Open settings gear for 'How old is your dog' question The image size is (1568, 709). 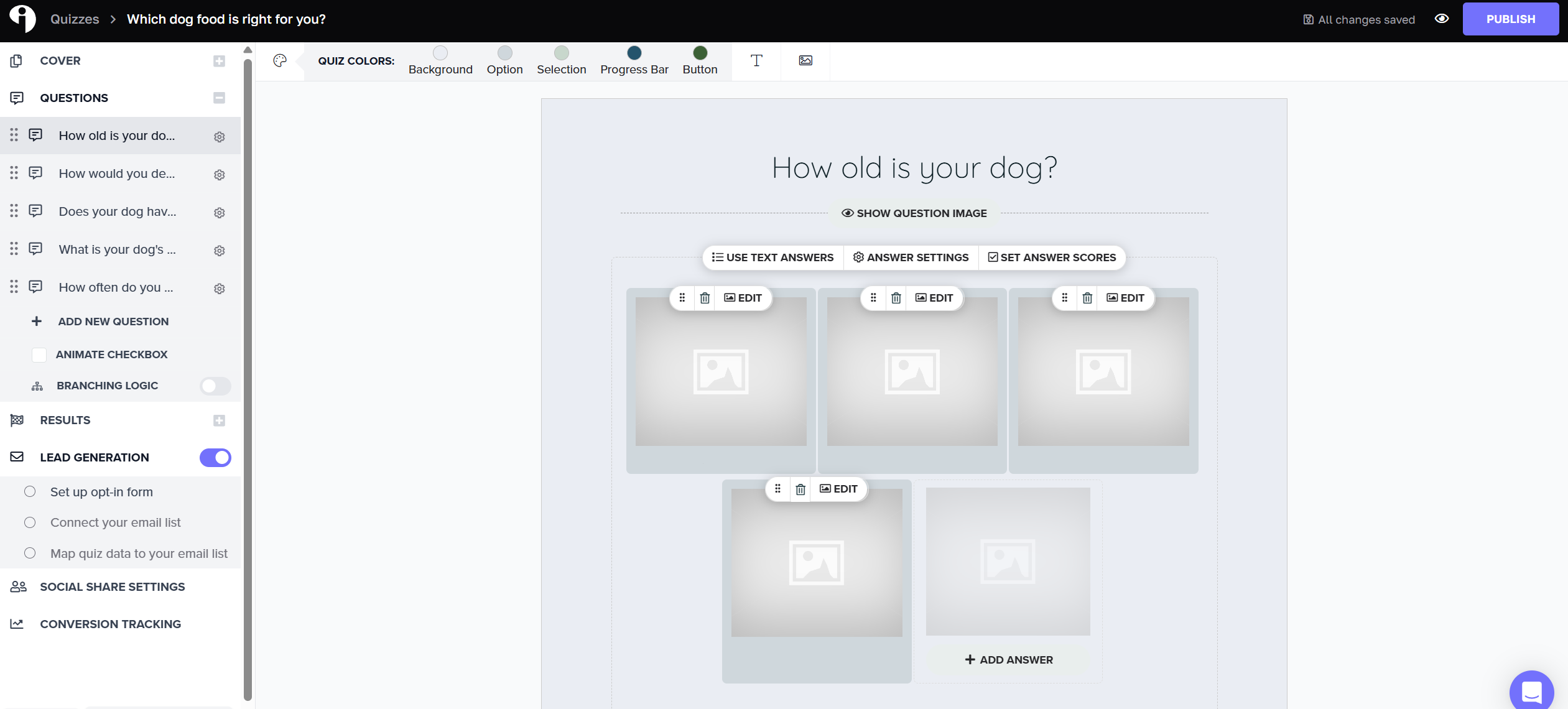pyautogui.click(x=219, y=136)
